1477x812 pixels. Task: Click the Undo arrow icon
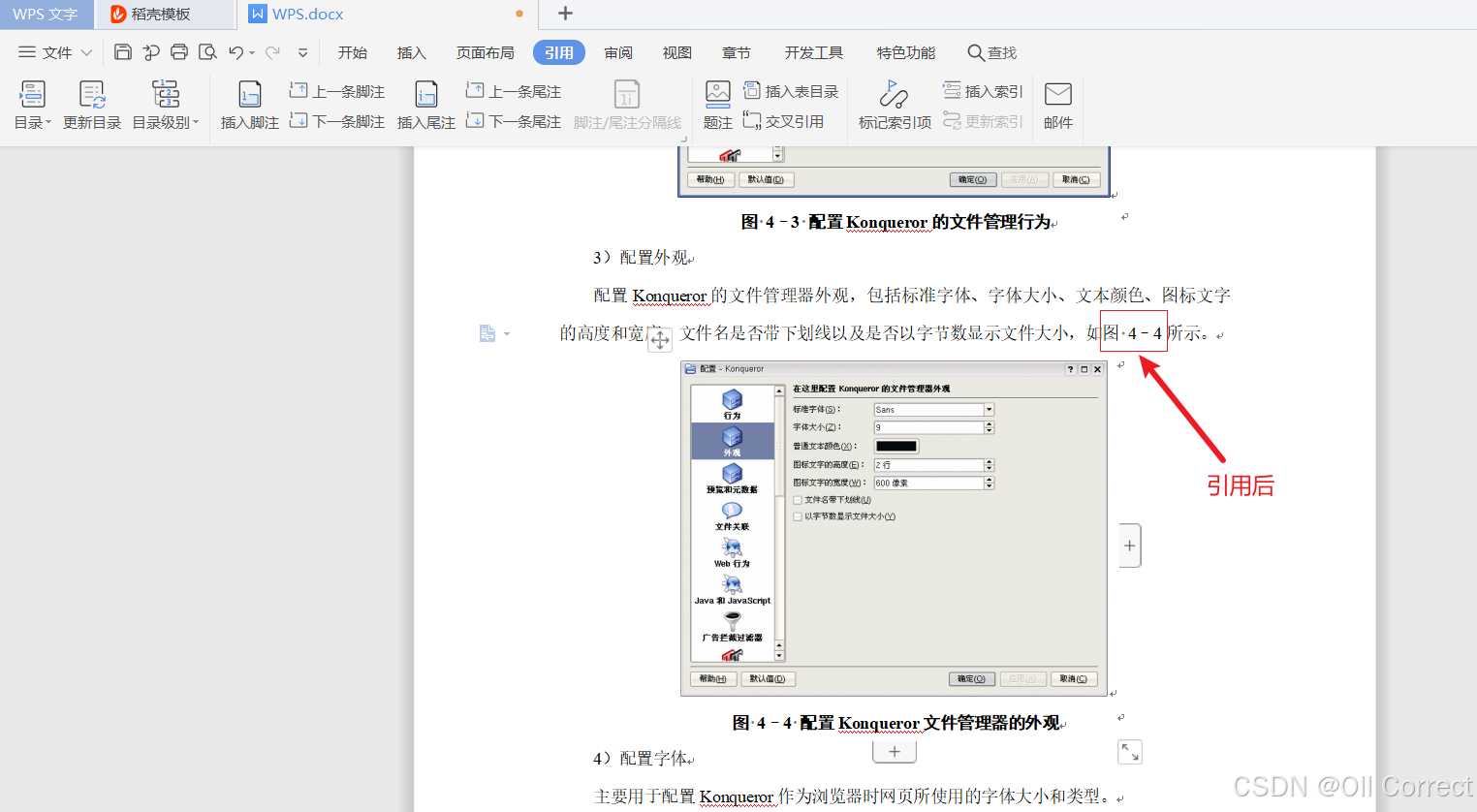pyautogui.click(x=236, y=52)
